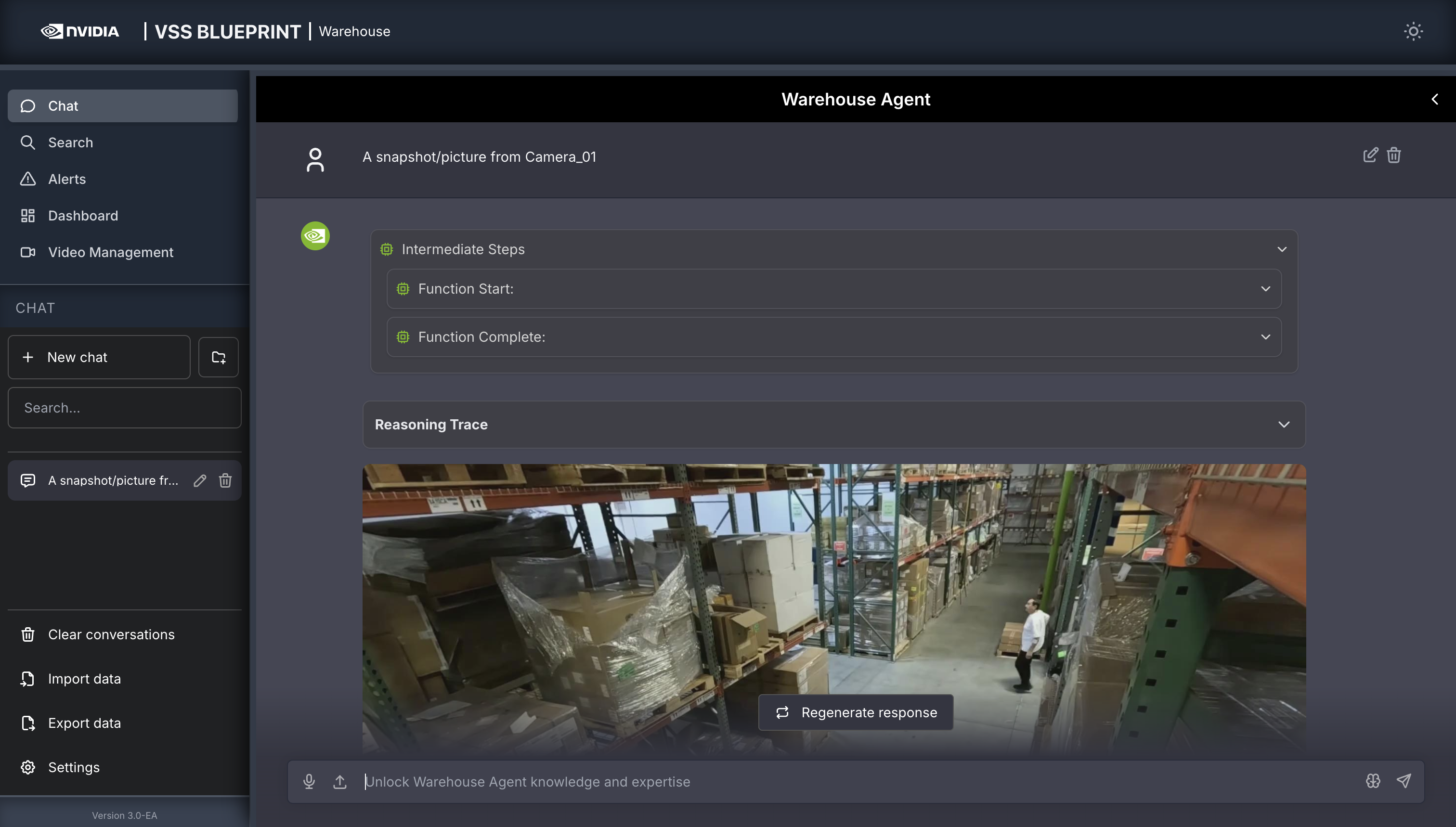The width and height of the screenshot is (1456, 827).
Task: Go to Video Management
Action: click(110, 252)
